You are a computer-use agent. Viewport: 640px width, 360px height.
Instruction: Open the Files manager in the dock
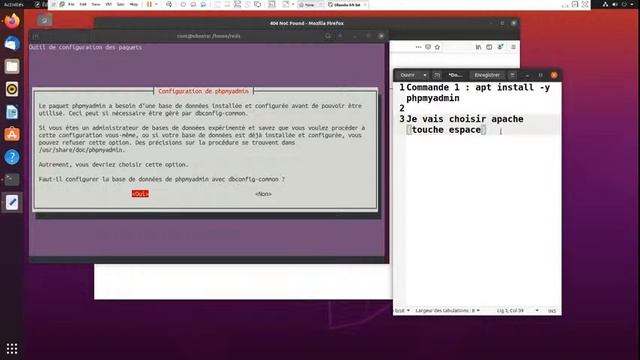tap(12, 66)
